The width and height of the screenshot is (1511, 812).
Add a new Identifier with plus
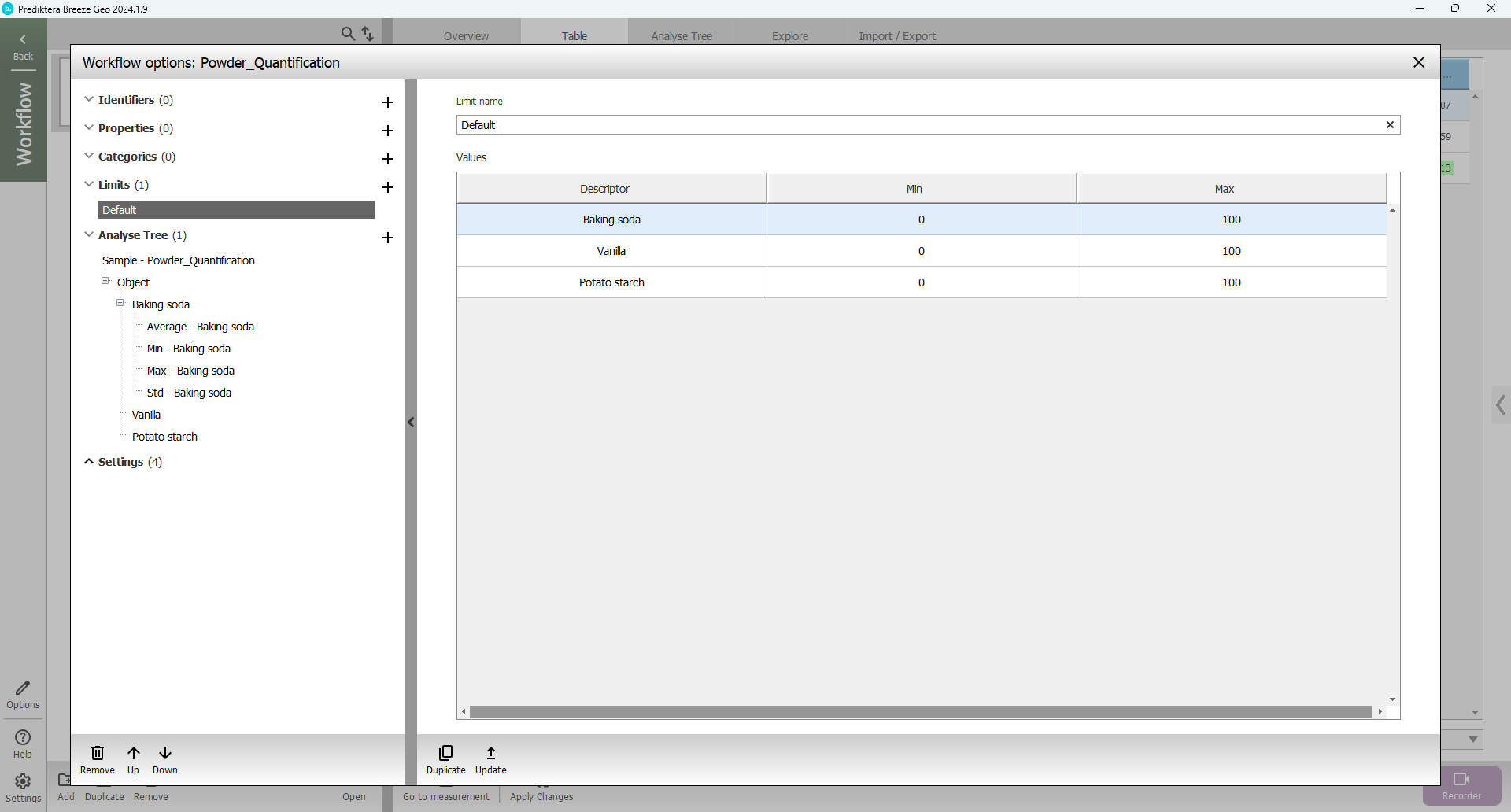[x=387, y=102]
